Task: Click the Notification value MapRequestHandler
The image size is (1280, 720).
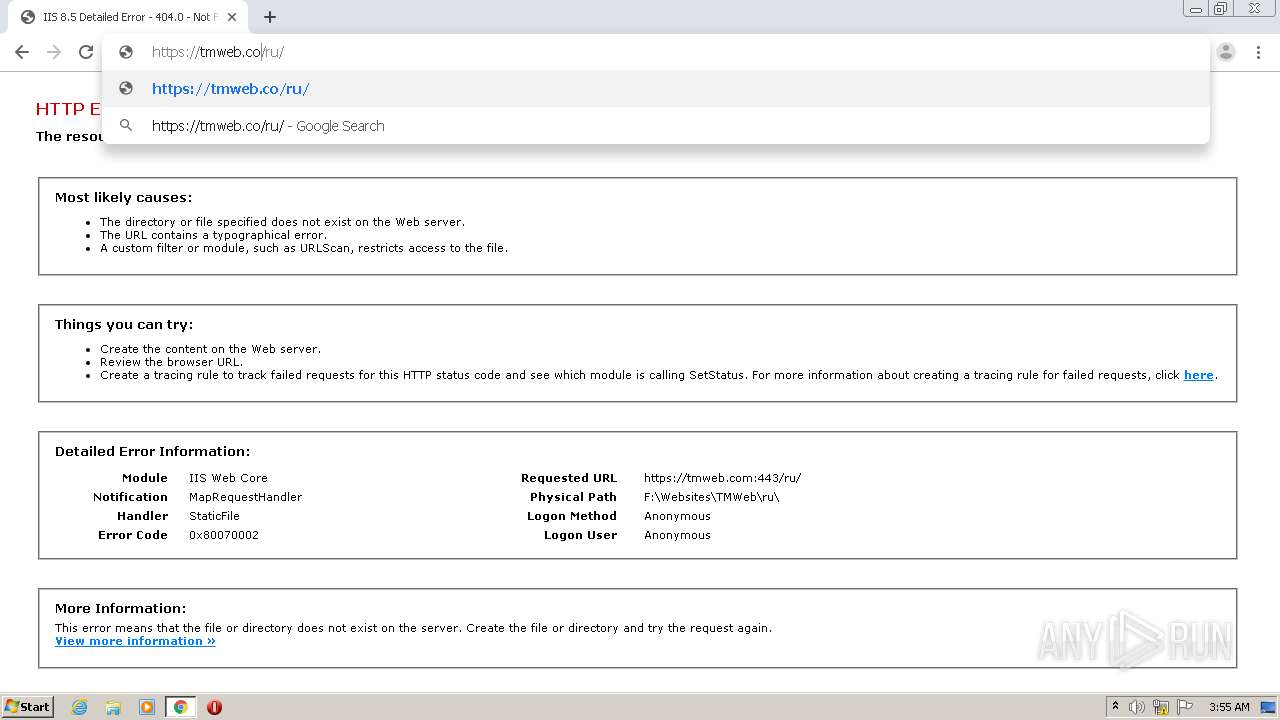Action: 245,497
